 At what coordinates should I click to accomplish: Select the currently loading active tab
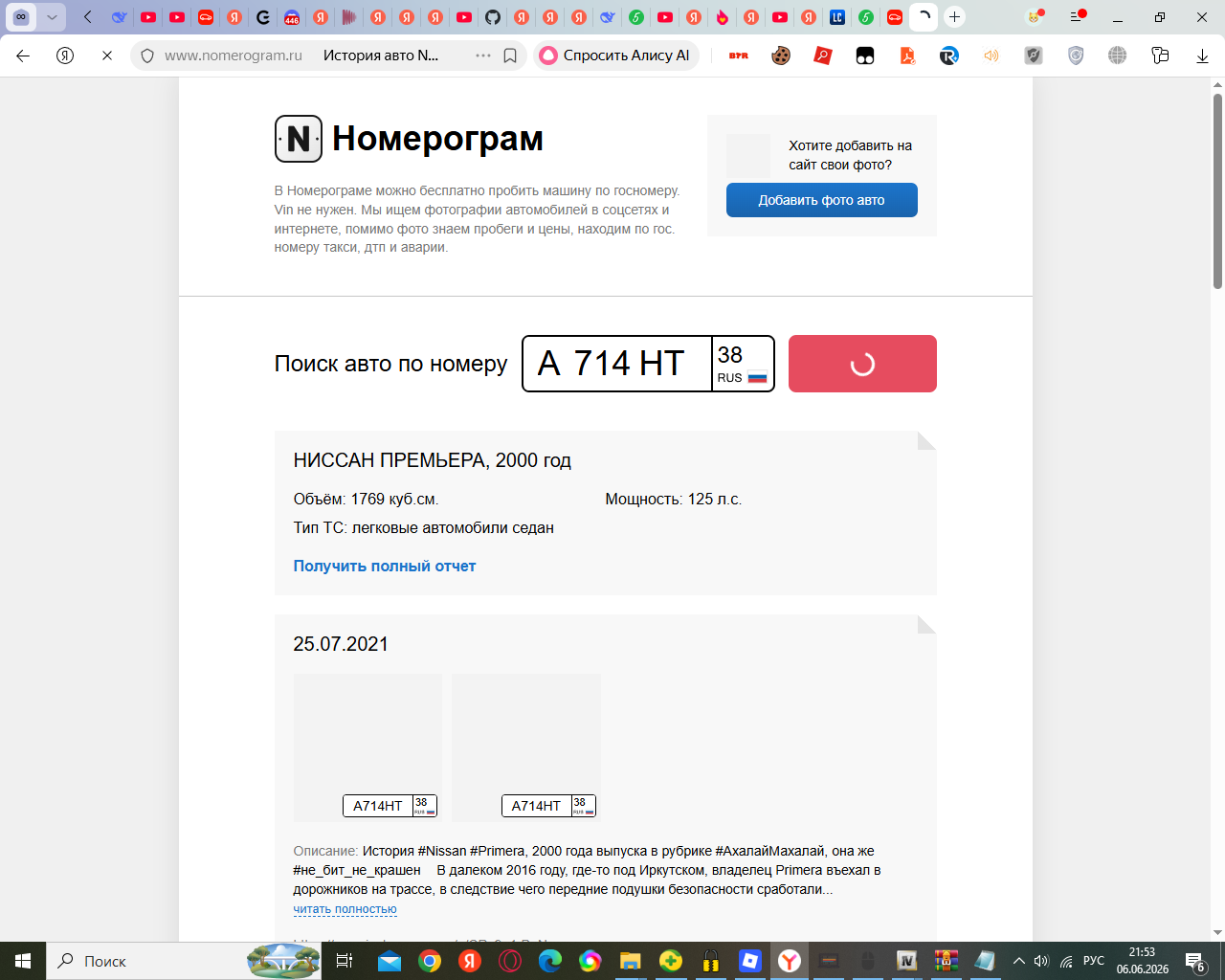[x=924, y=16]
